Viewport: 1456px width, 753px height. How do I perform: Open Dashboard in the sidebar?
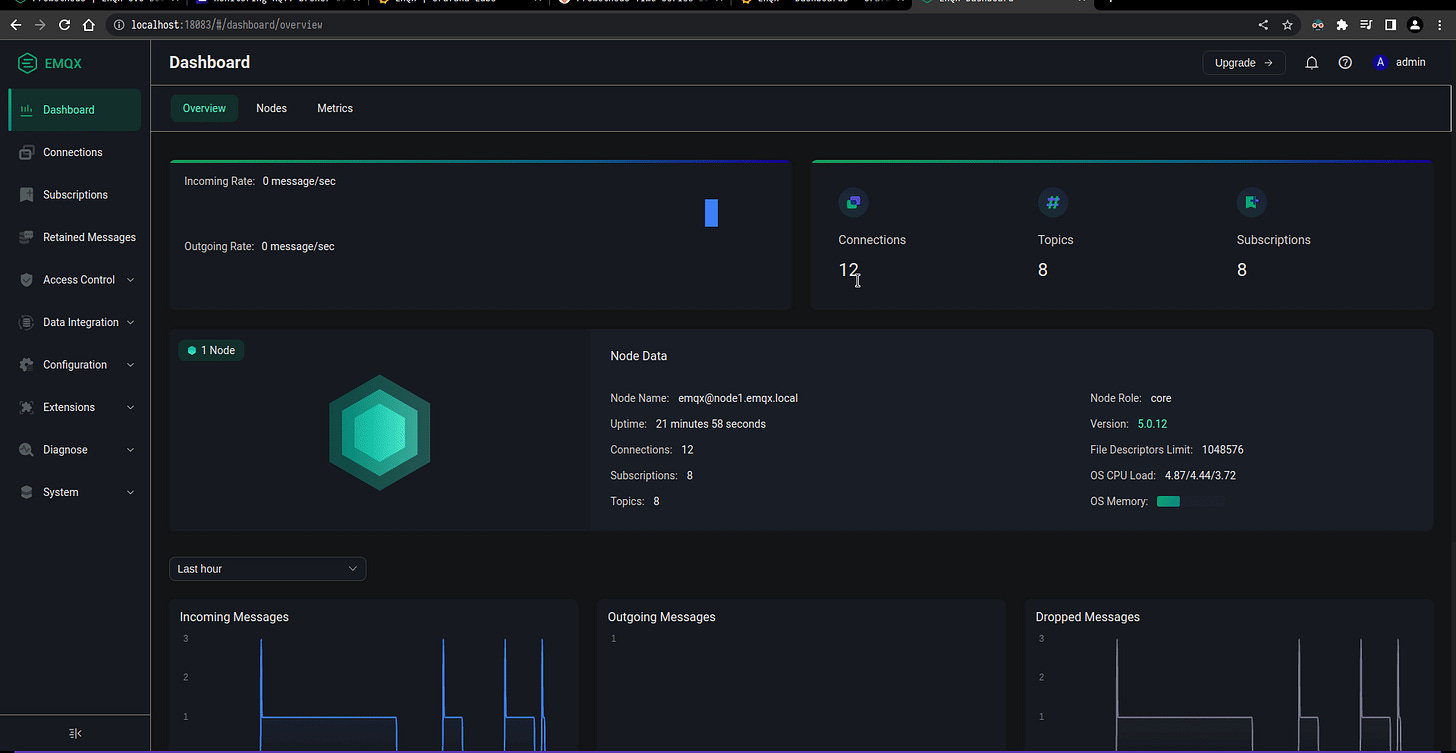point(75,110)
